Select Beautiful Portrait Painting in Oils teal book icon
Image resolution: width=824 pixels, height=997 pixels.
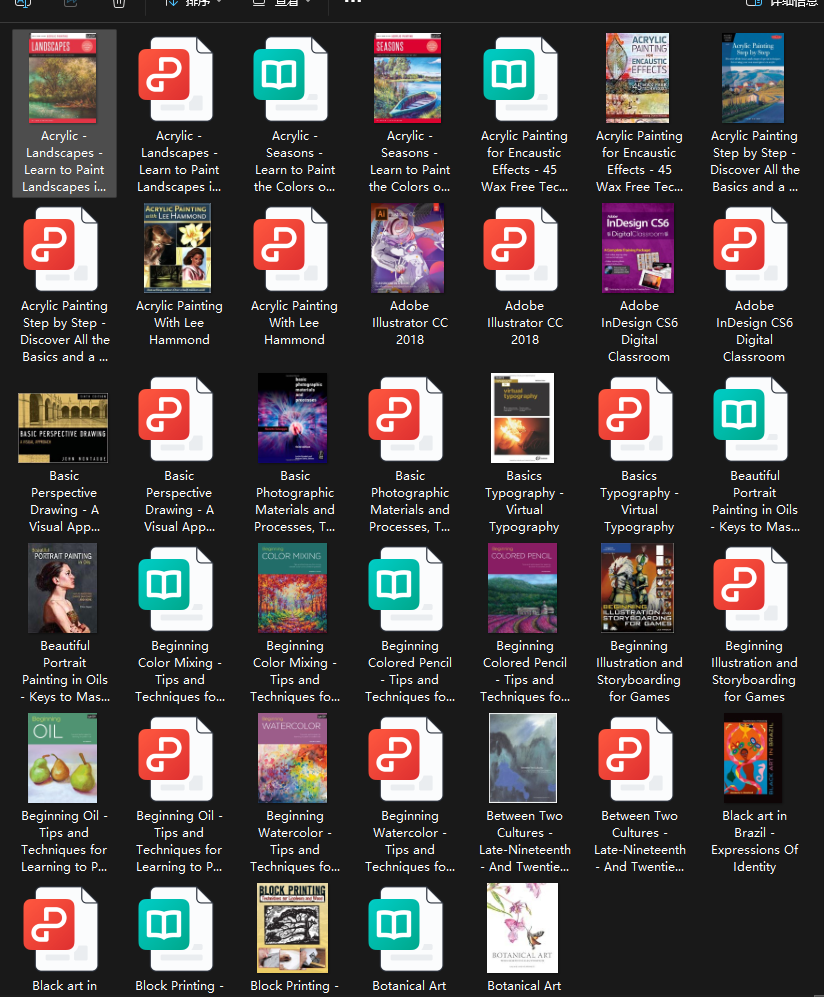[x=751, y=418]
